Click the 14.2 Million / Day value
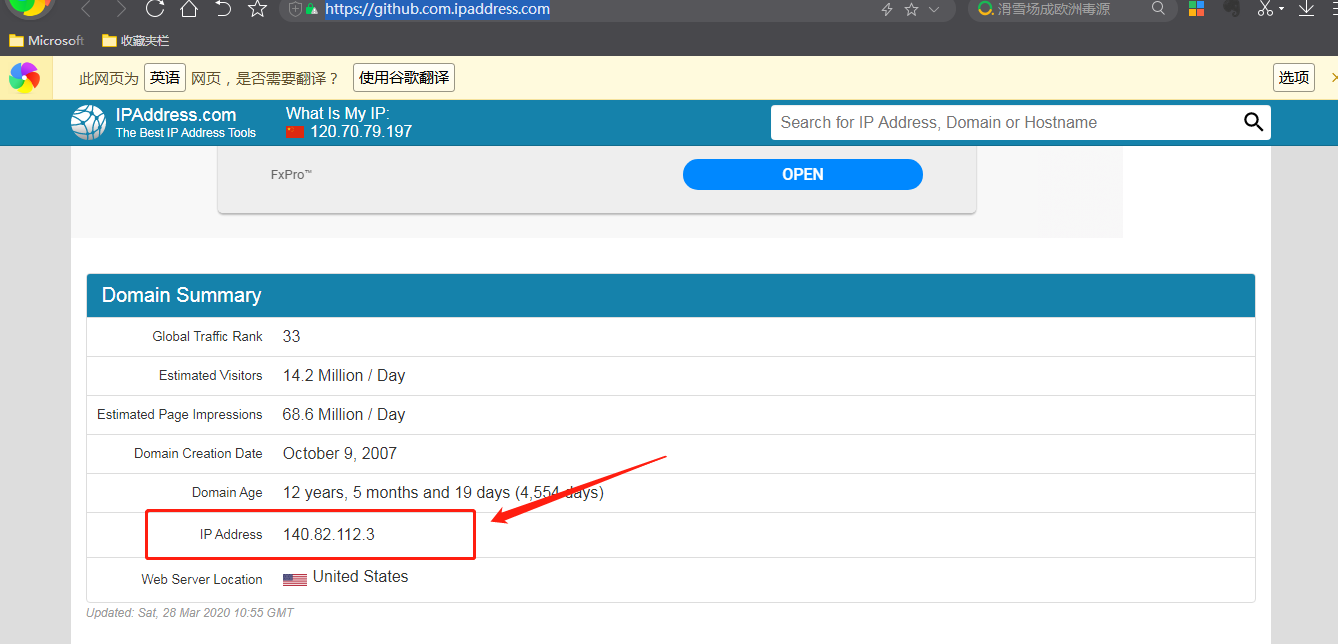1338x644 pixels. tap(344, 375)
